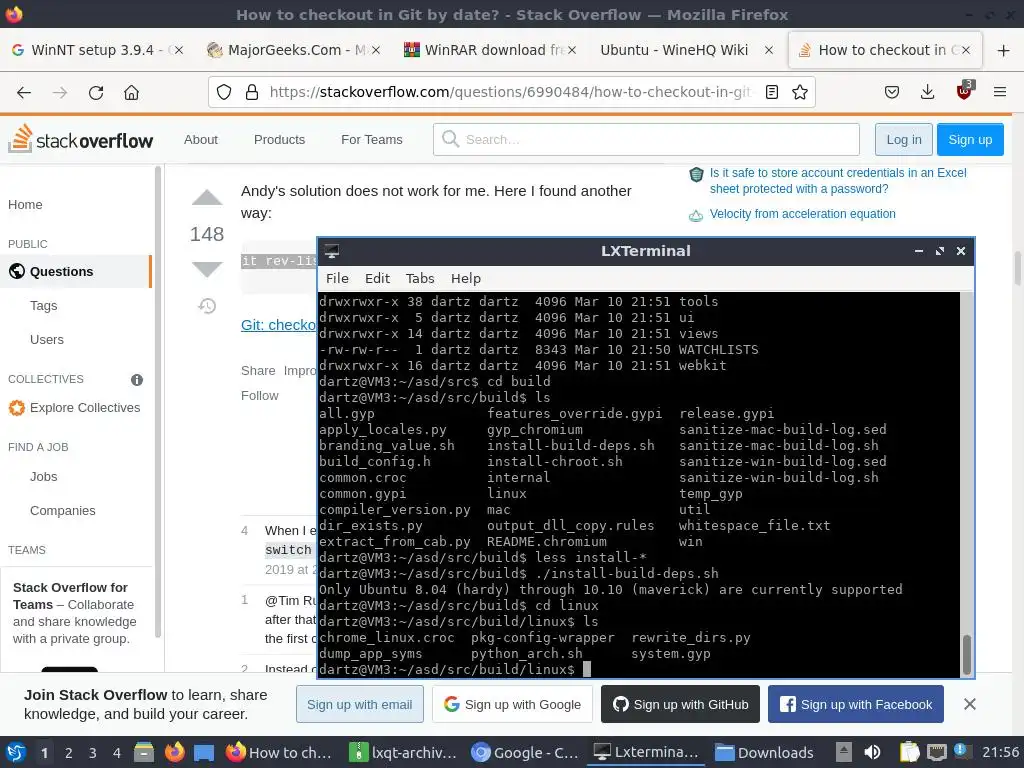This screenshot has height=768, width=1024.
Task: Dismiss the sign-up banner with X
Action: click(970, 704)
